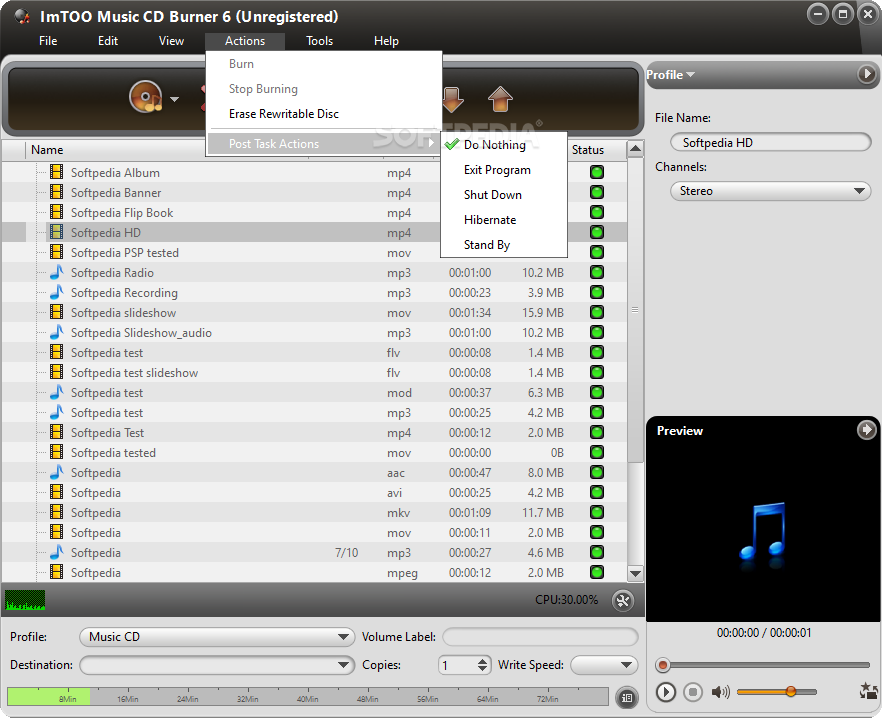The image size is (882, 718).
Task: Click the File Name field with Softpedia HD
Action: point(771,142)
